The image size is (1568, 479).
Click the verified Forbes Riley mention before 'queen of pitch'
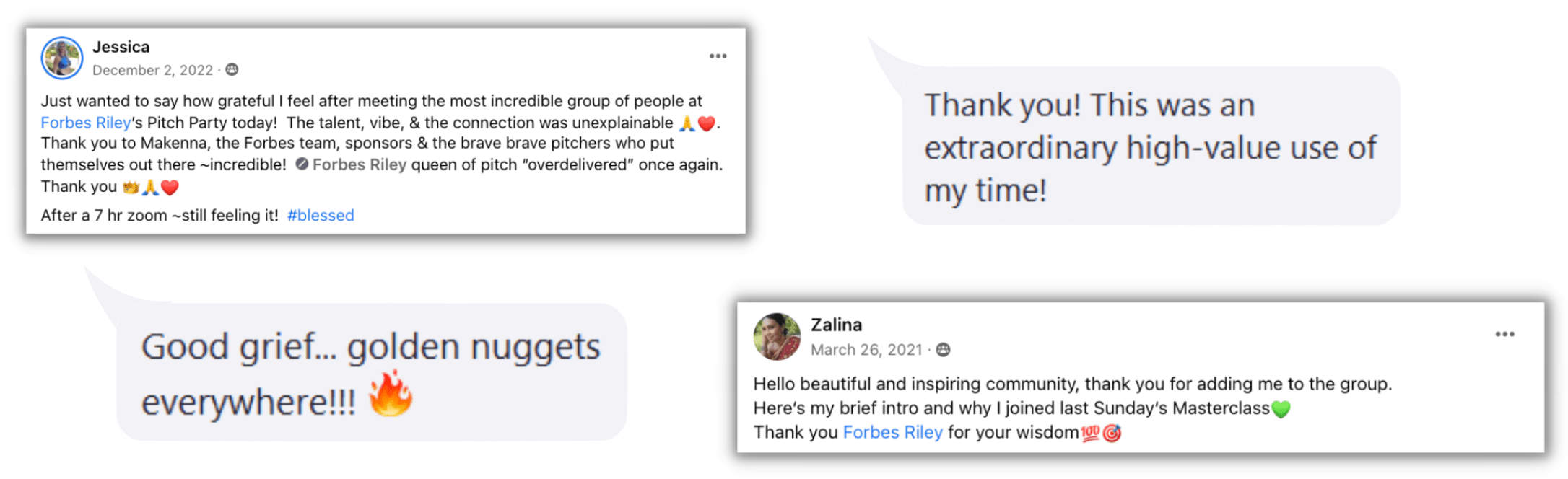(352, 164)
